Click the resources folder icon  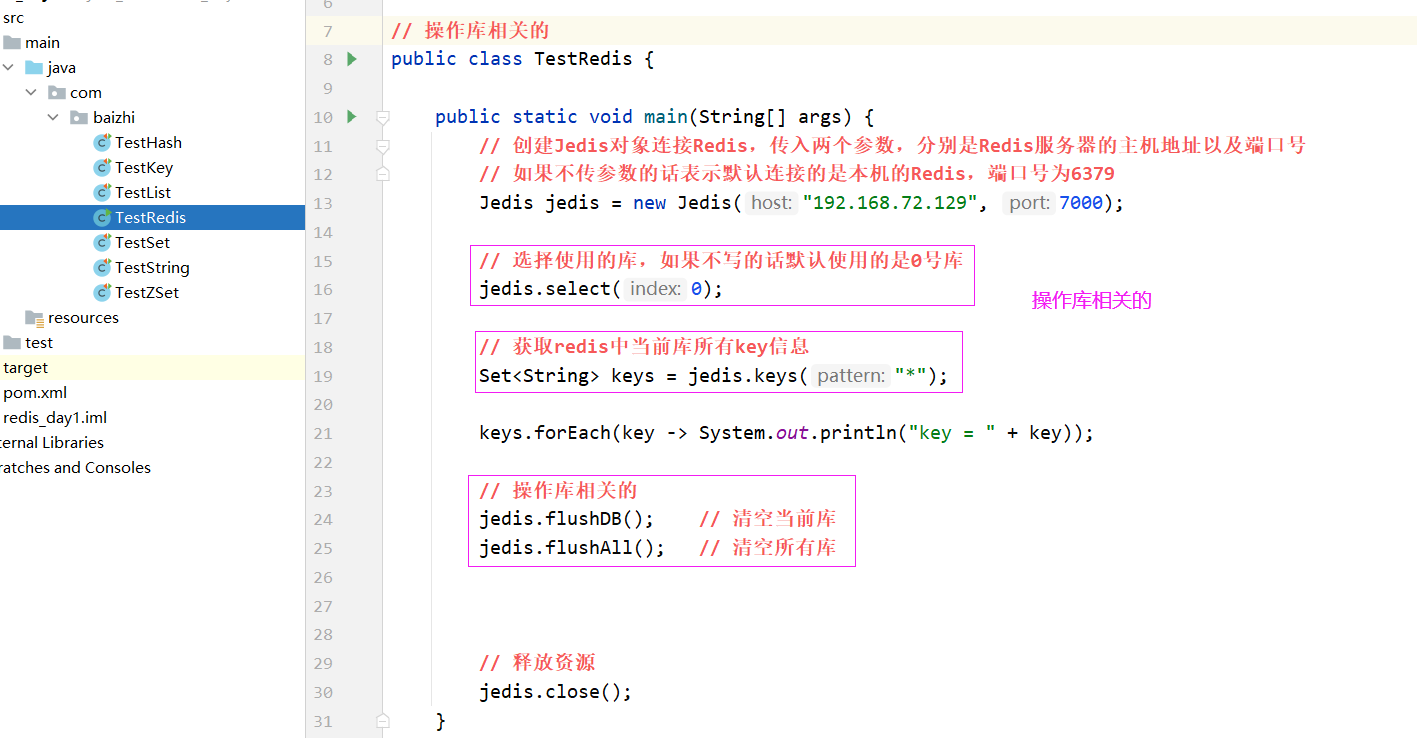coord(34,317)
